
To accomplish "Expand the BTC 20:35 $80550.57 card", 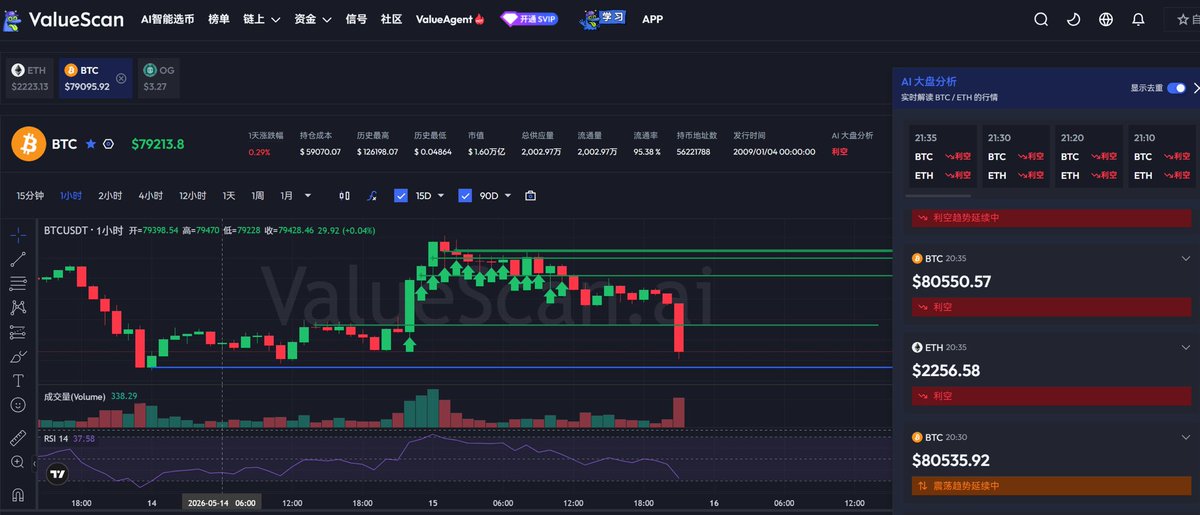I will (1185, 258).
